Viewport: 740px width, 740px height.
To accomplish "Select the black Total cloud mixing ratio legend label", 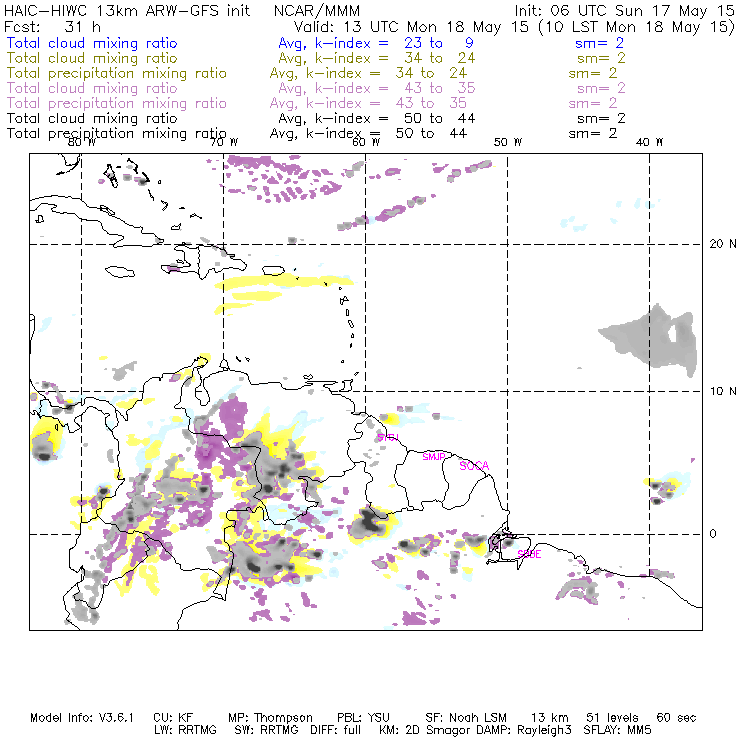I will (x=92, y=118).
